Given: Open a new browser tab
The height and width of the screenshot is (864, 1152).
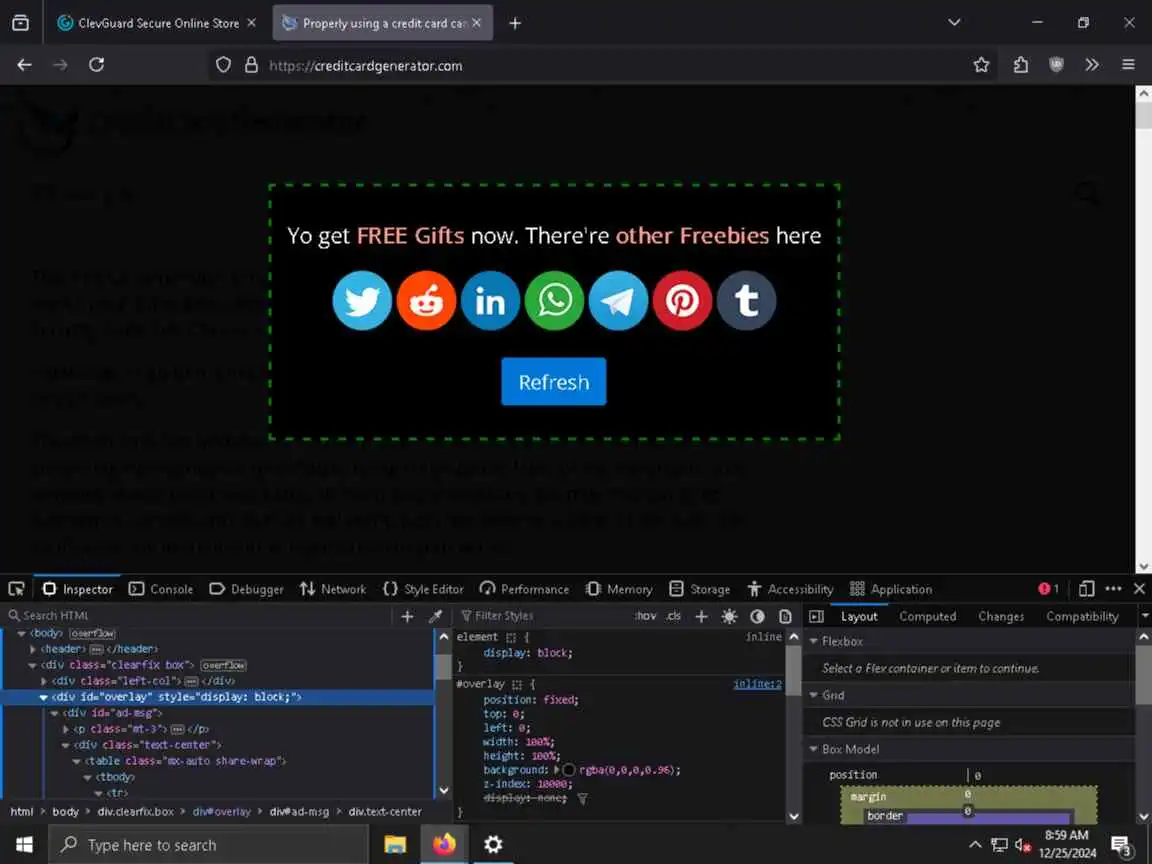Looking at the screenshot, I should click(x=515, y=24).
